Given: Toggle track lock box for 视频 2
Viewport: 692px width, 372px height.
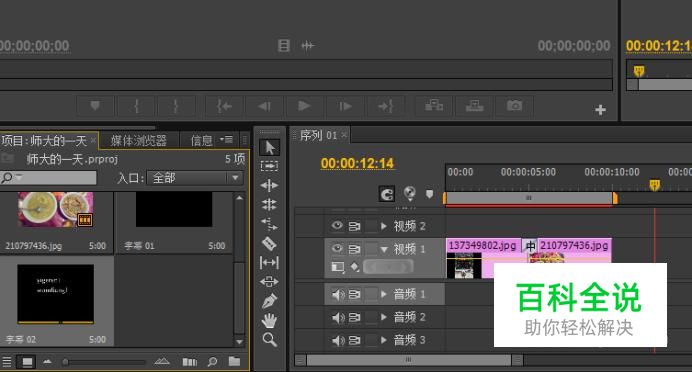Looking at the screenshot, I should point(372,226).
